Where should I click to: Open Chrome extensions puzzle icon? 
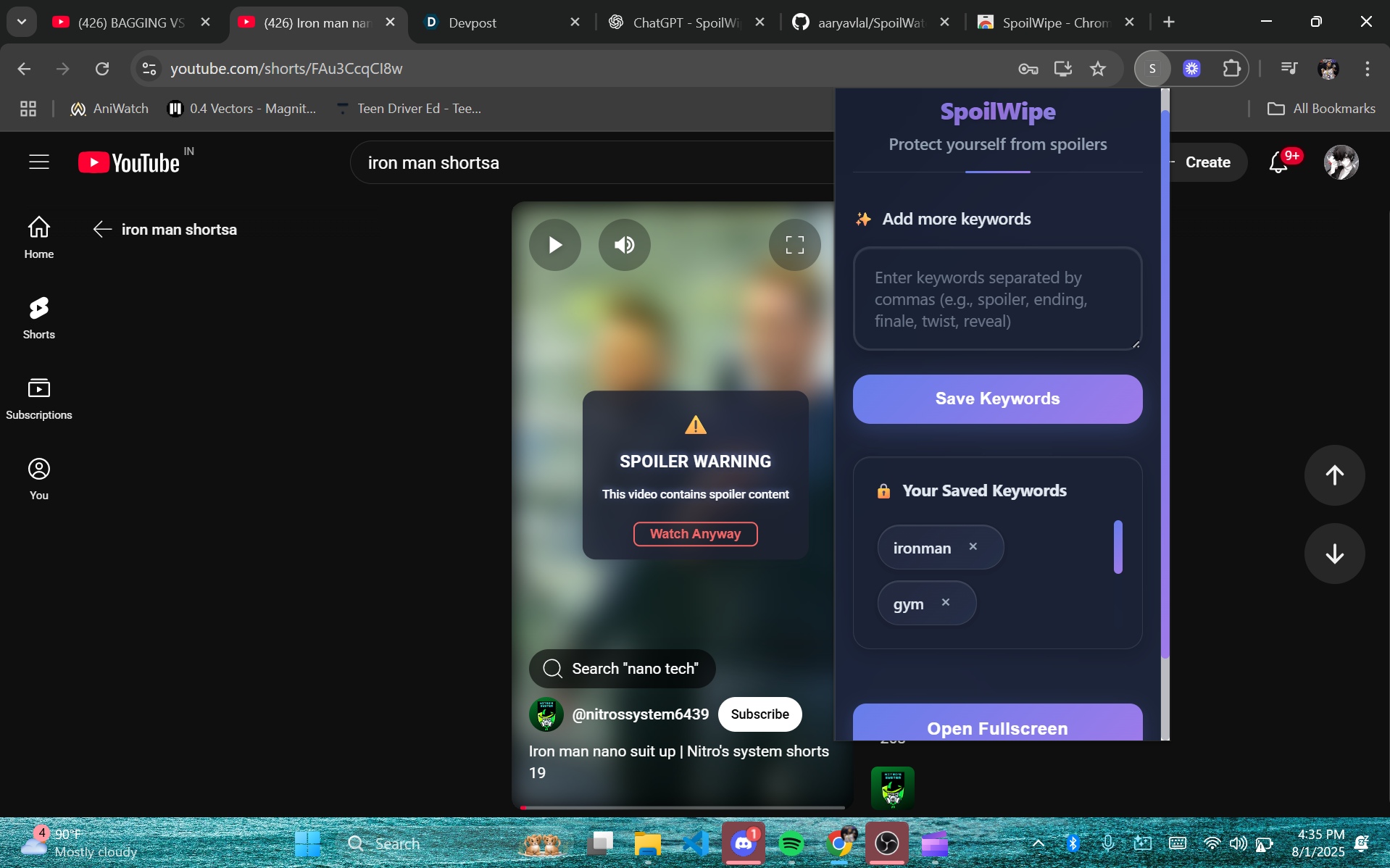(1231, 69)
